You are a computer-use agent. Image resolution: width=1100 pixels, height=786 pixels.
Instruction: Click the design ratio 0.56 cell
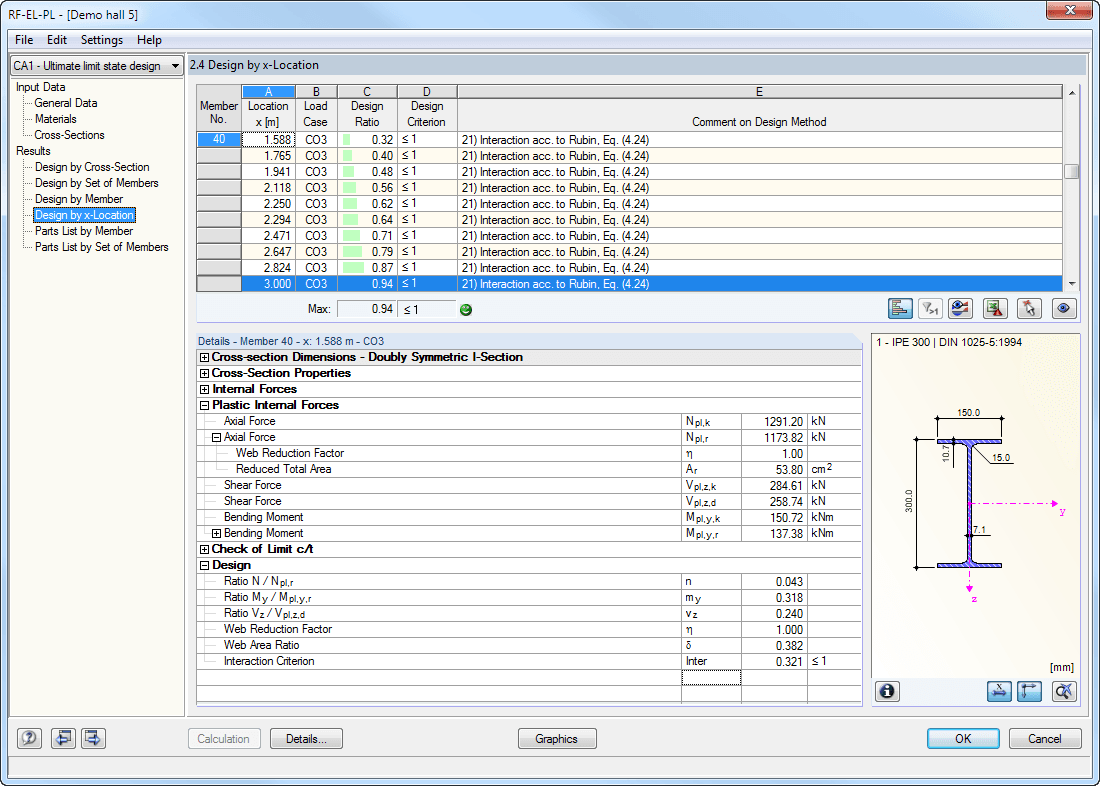tap(367, 188)
